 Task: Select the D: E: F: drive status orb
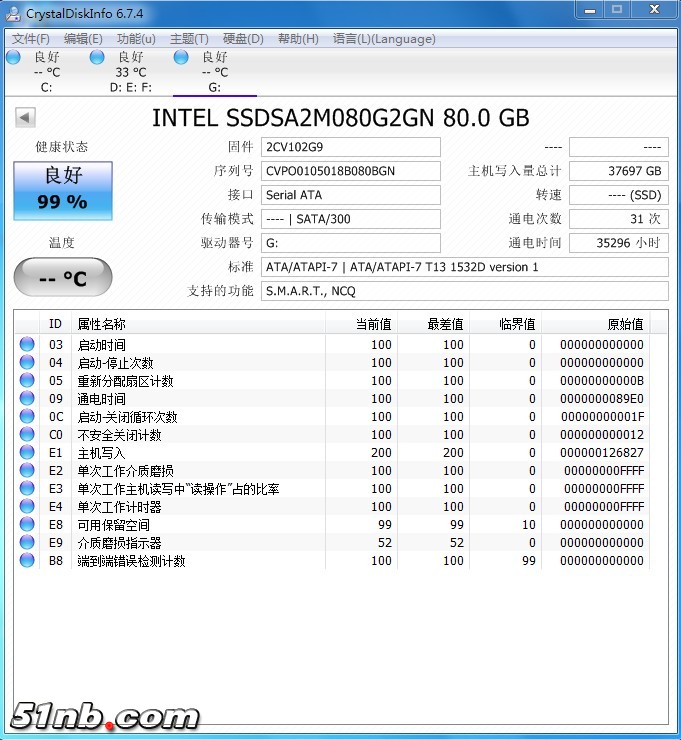click(x=97, y=57)
